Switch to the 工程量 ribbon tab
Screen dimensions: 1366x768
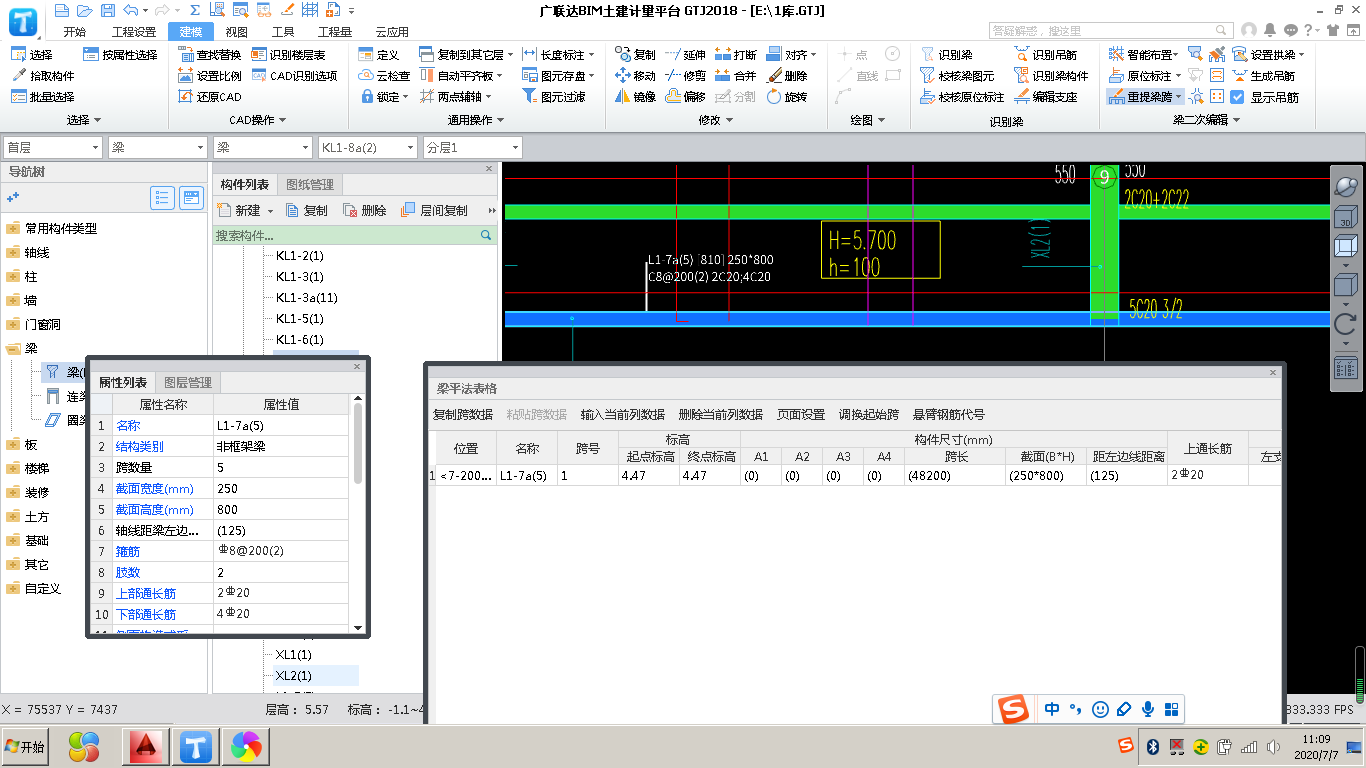click(x=335, y=32)
